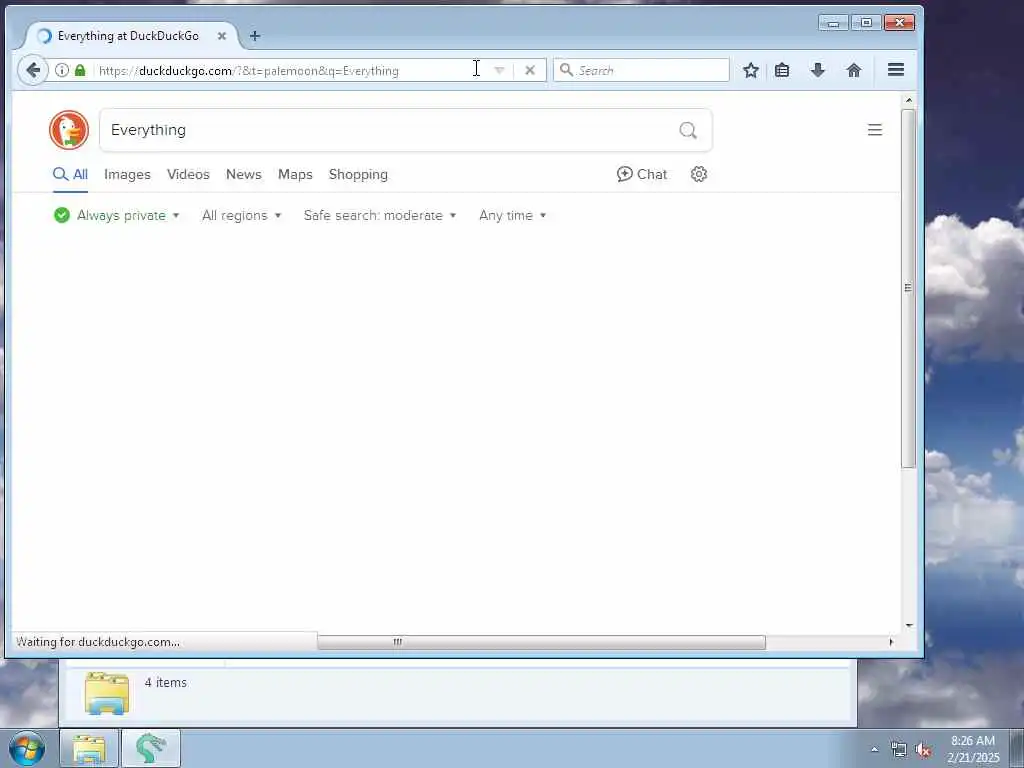Go back using the back arrow button
The width and height of the screenshot is (1024, 768).
(33, 70)
